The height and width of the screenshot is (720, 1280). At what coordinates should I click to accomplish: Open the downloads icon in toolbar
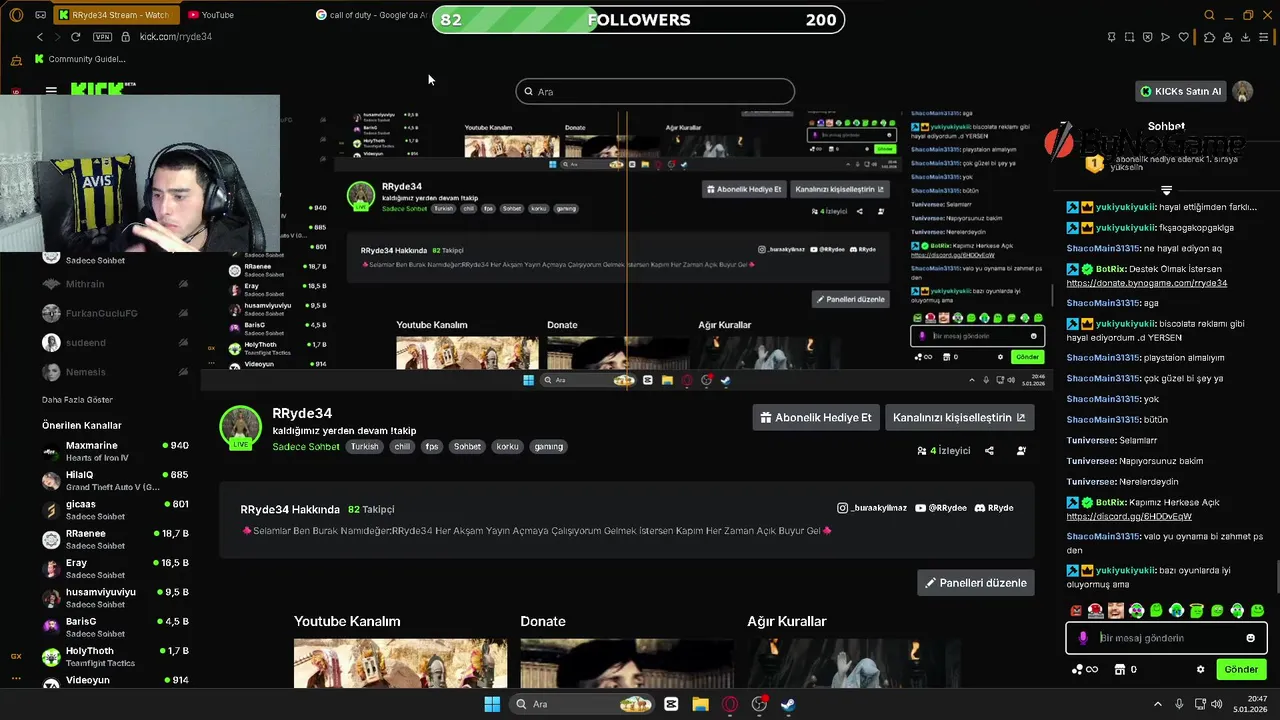point(1246,37)
